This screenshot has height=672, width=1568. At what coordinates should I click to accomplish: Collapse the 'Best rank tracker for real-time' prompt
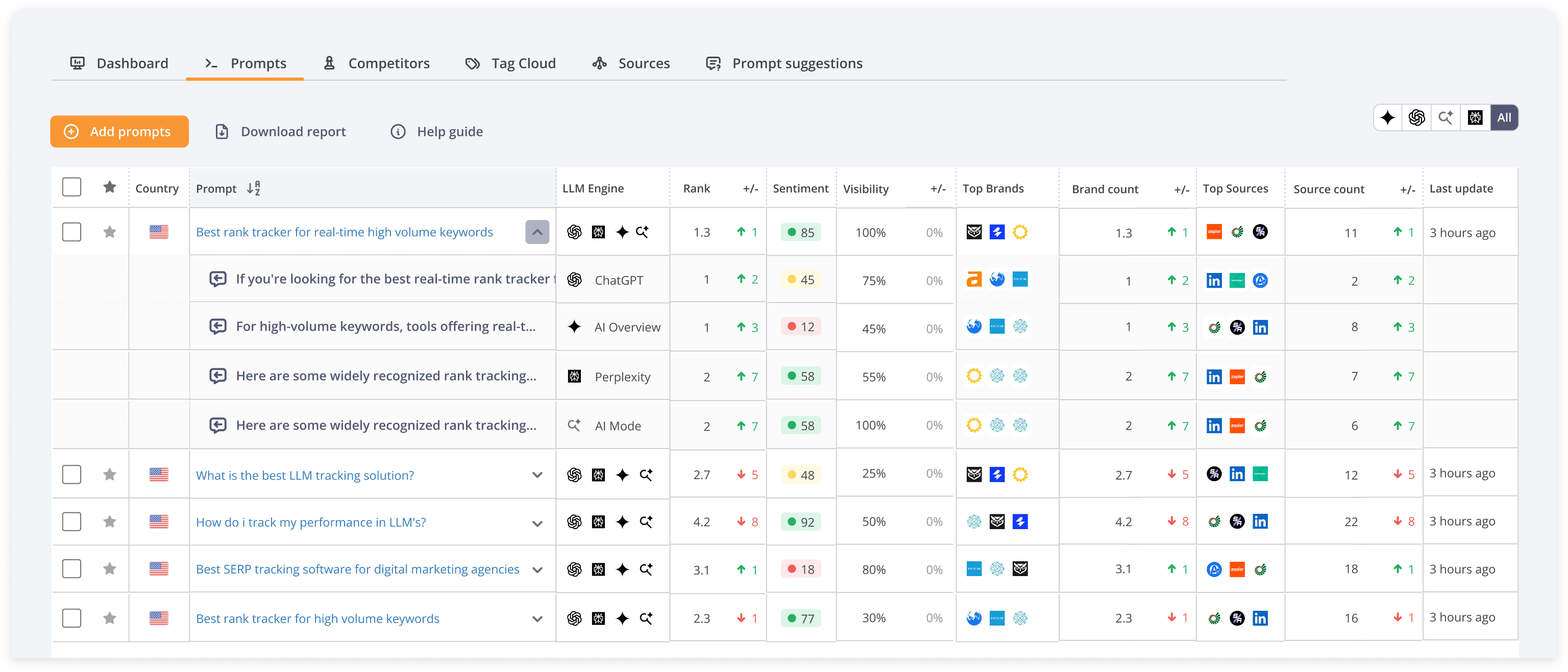537,232
